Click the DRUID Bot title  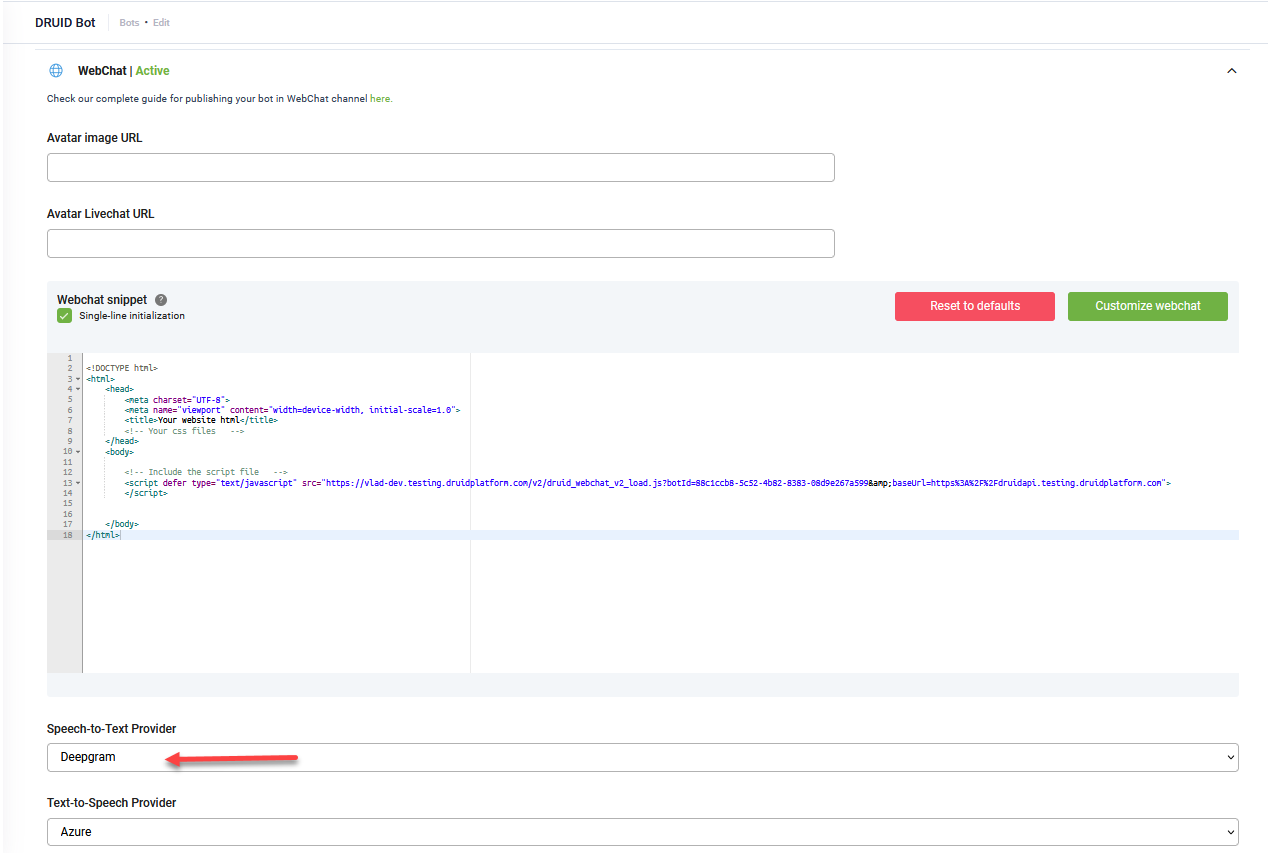pos(65,22)
